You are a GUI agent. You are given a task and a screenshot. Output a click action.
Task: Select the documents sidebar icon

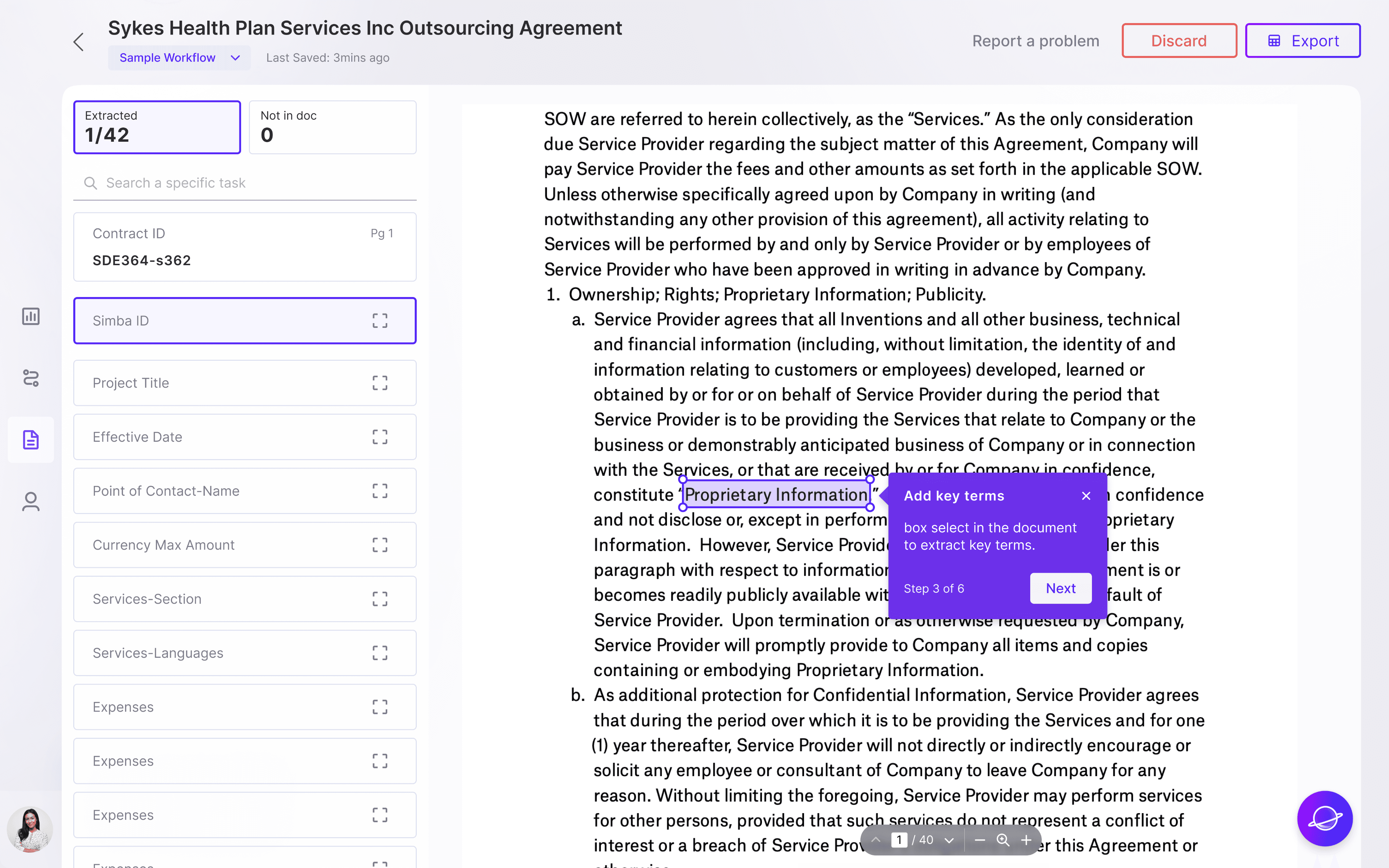click(x=31, y=440)
